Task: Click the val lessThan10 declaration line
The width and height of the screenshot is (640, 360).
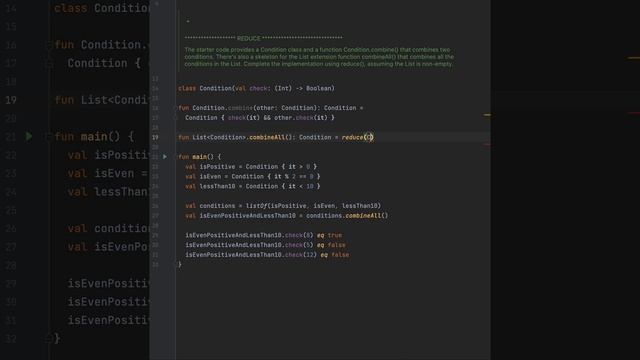Action: [x=253, y=186]
